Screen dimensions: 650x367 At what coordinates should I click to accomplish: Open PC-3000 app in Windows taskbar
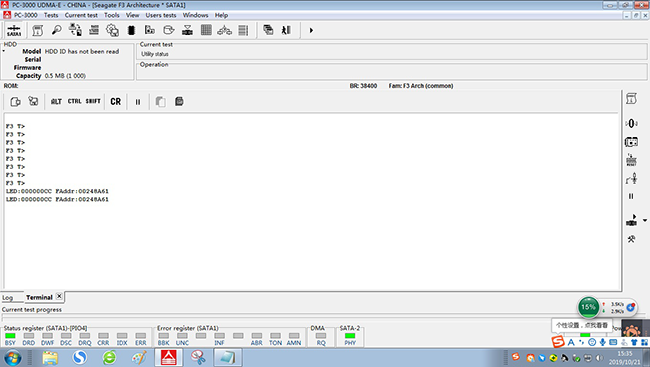point(168,357)
